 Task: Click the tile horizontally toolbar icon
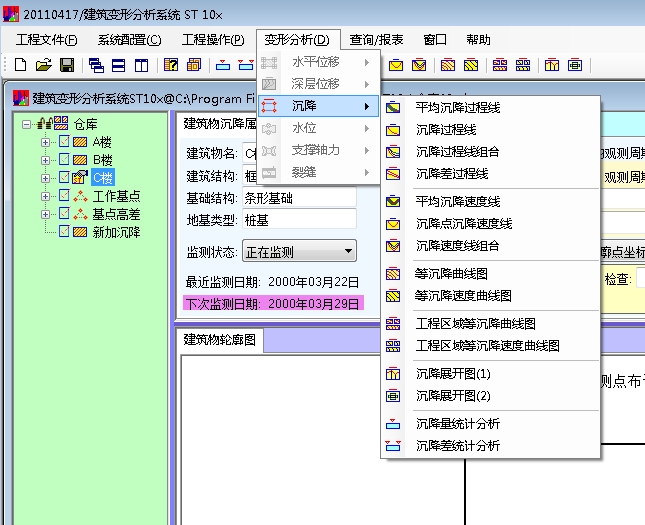coord(118,65)
